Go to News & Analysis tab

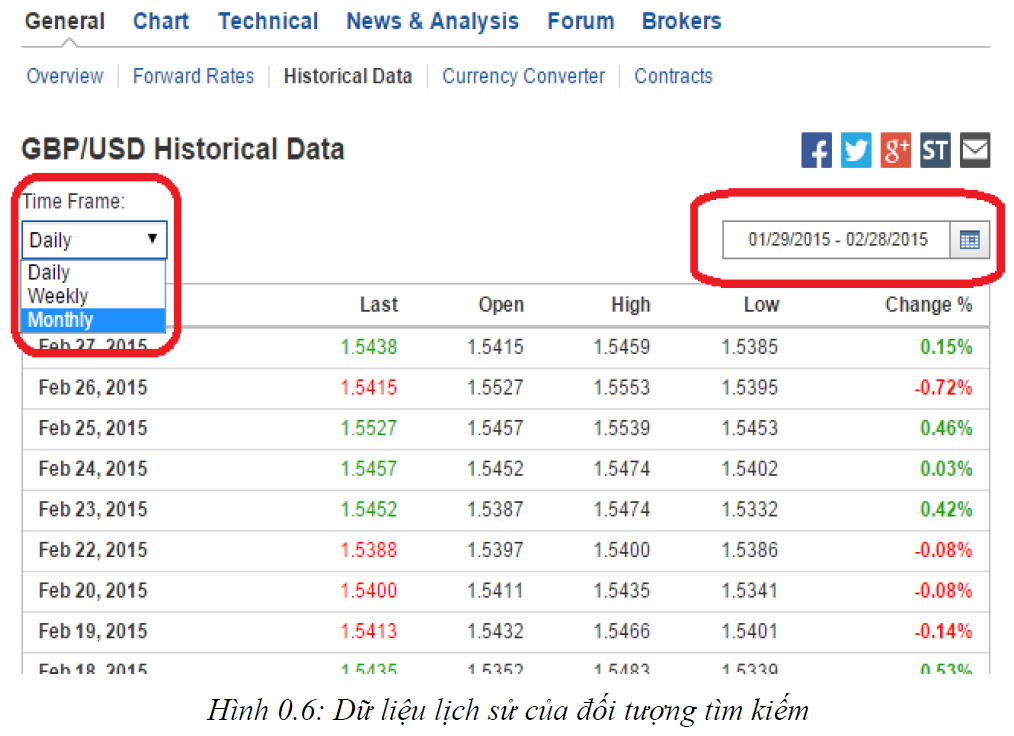432,21
